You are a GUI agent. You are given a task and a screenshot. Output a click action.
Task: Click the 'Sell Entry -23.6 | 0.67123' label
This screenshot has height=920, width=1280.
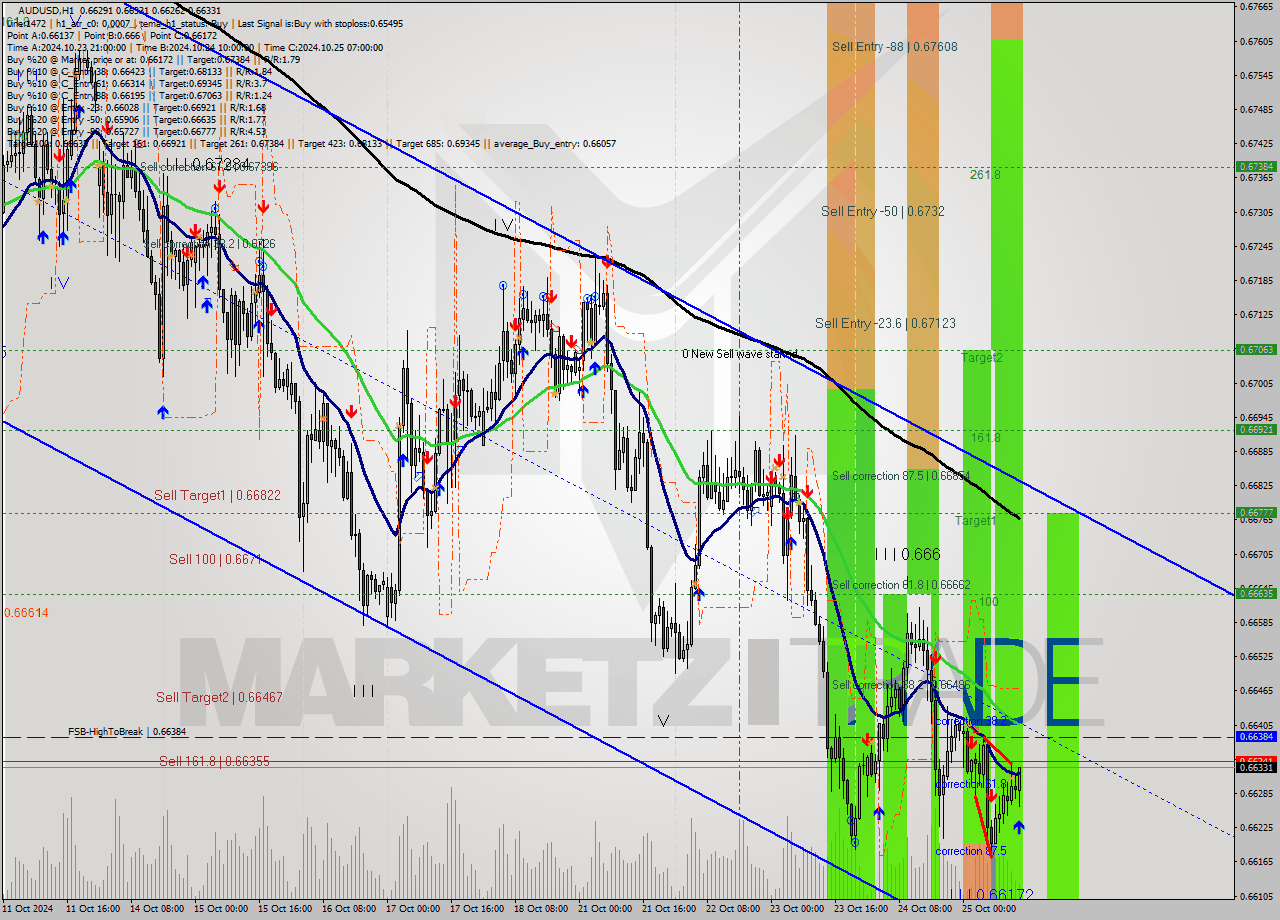tap(885, 323)
